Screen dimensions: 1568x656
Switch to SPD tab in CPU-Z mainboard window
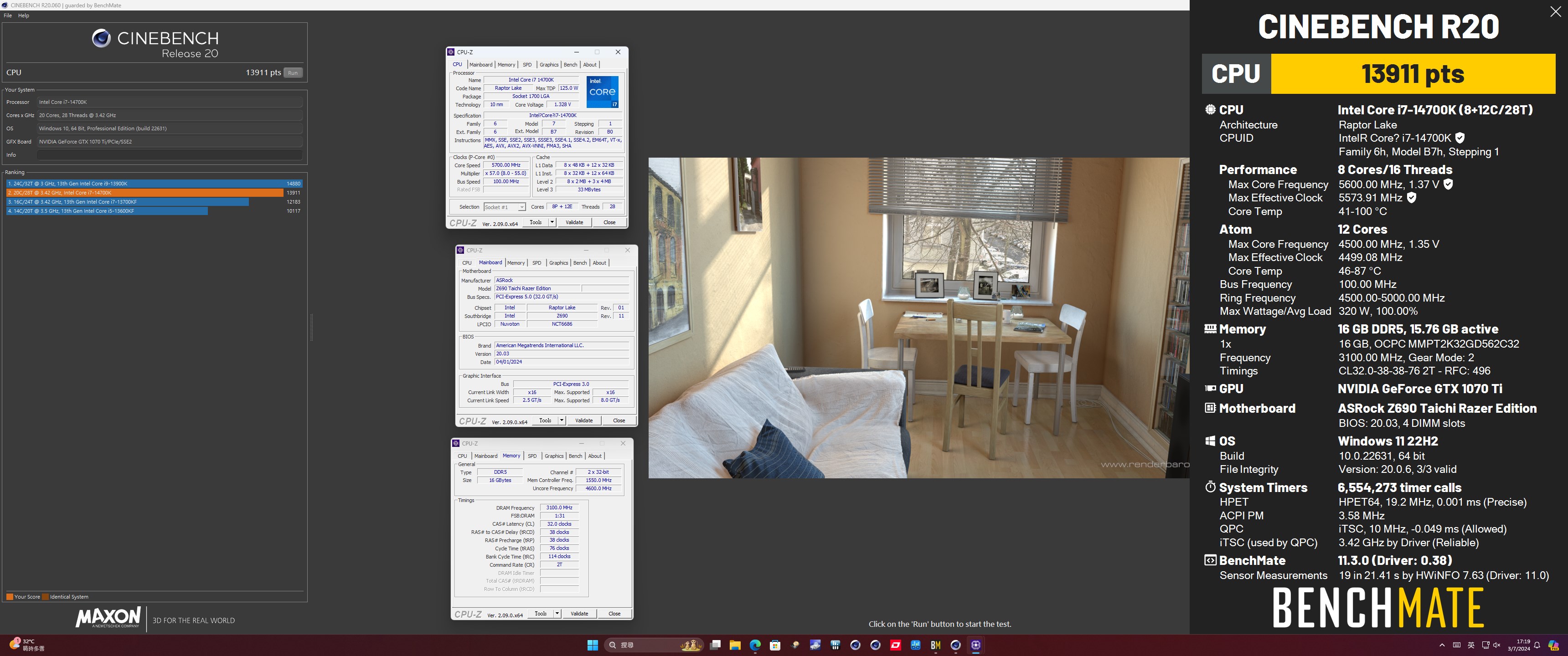536,263
